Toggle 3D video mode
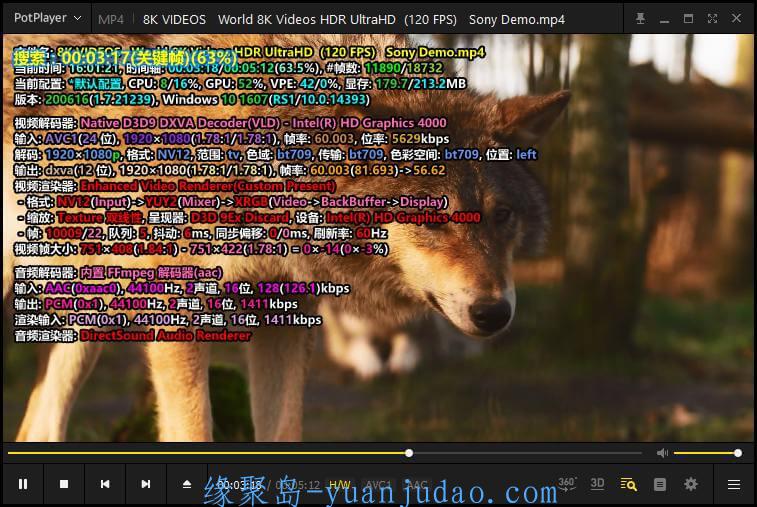This screenshot has height=507, width=757. [597, 483]
